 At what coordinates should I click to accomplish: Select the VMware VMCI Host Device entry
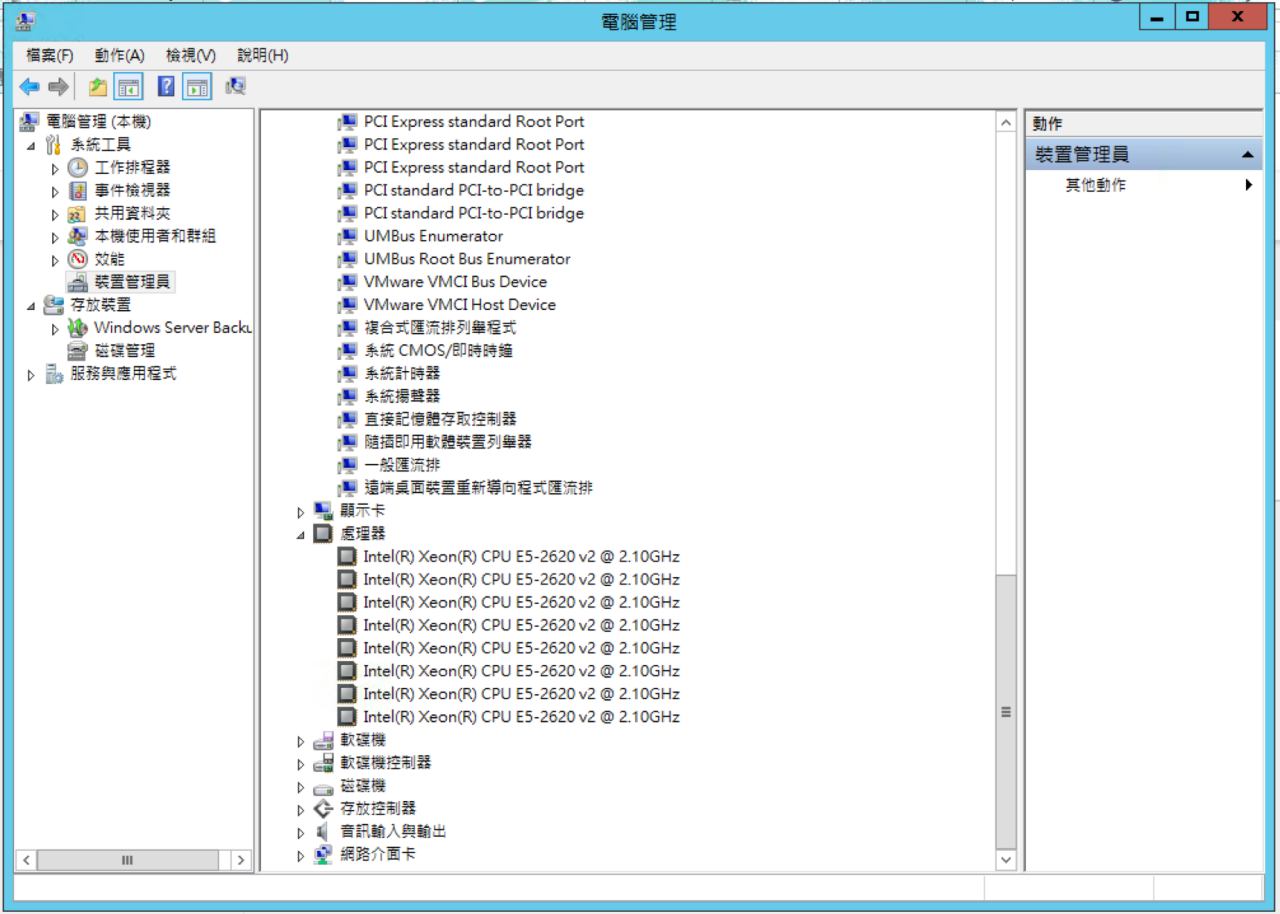[x=460, y=305]
